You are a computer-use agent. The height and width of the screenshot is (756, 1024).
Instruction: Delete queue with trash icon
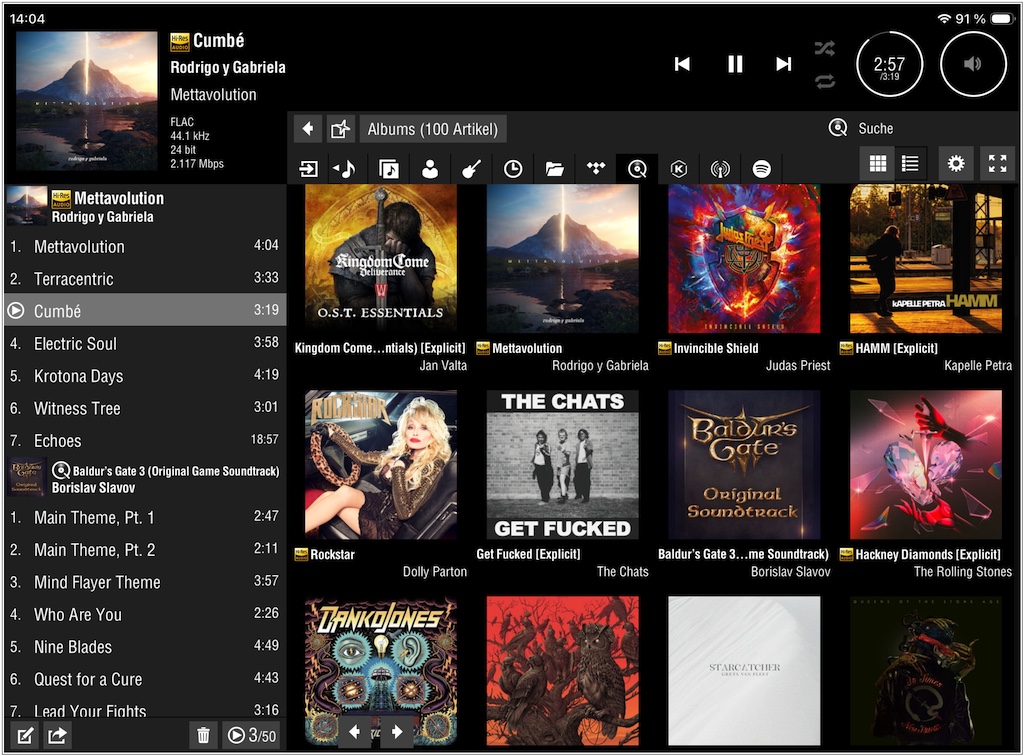(x=204, y=736)
